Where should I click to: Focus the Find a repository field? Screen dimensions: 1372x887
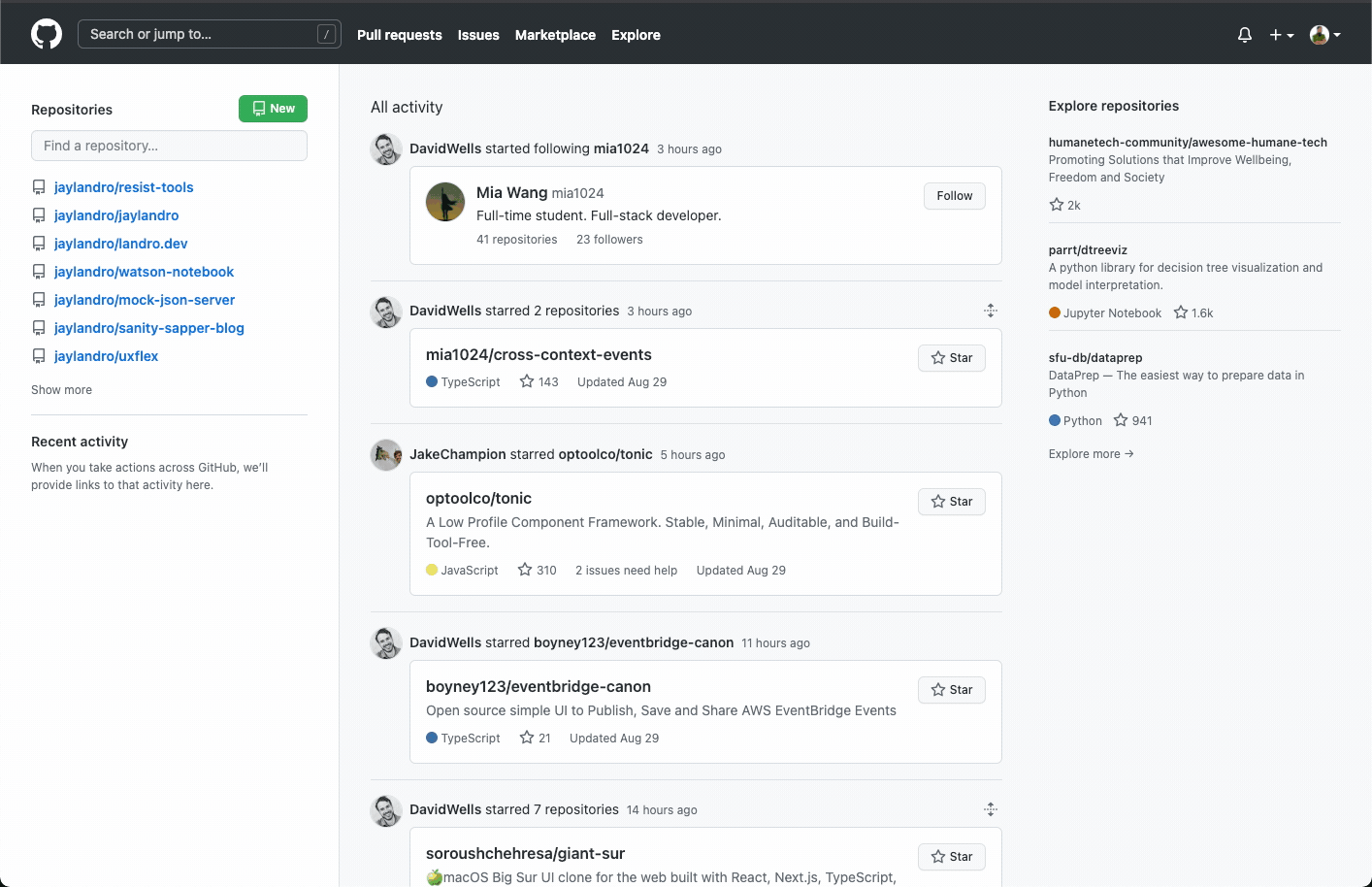(x=169, y=146)
